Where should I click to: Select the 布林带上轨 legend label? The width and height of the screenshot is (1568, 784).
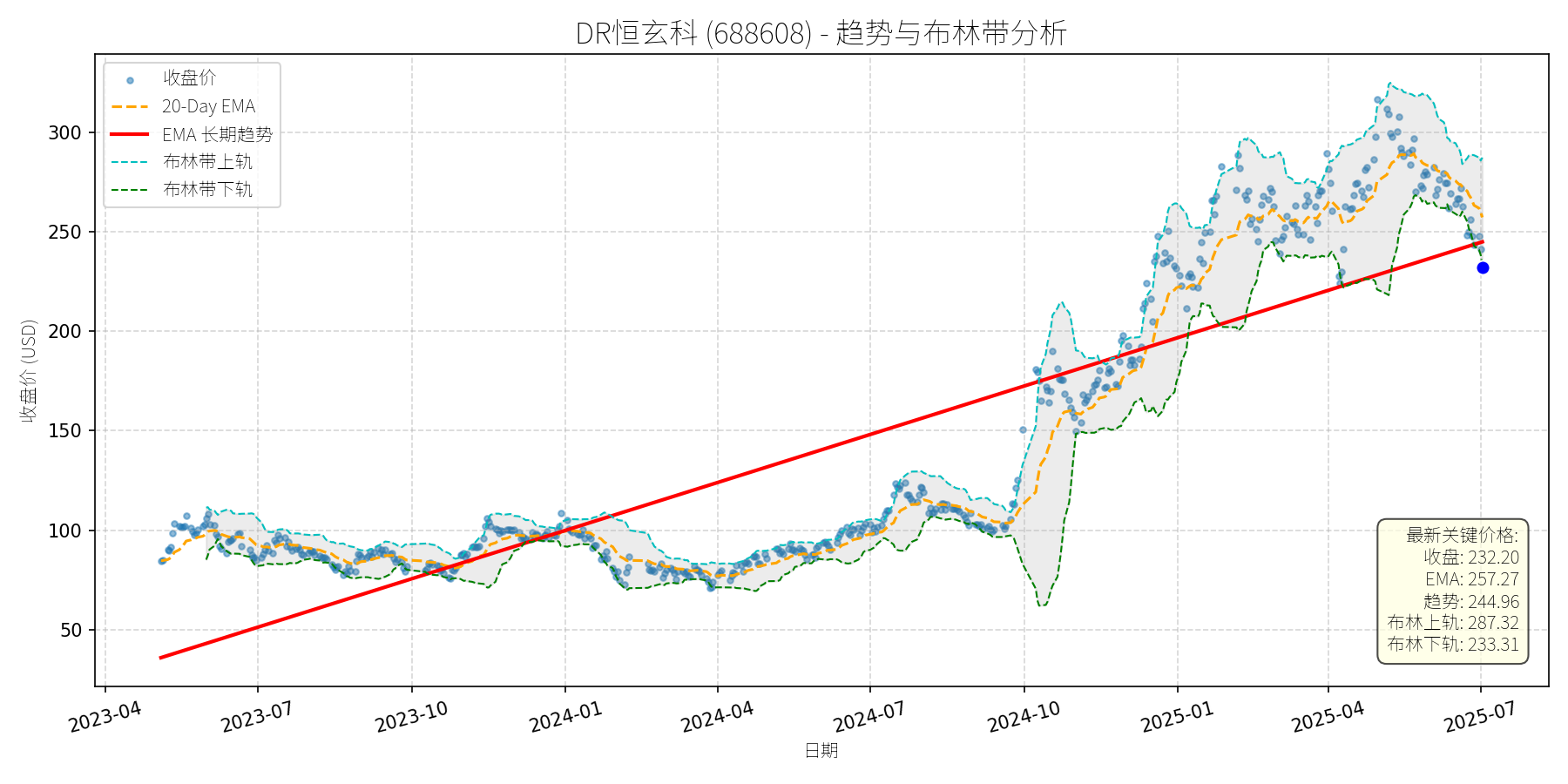(207, 162)
